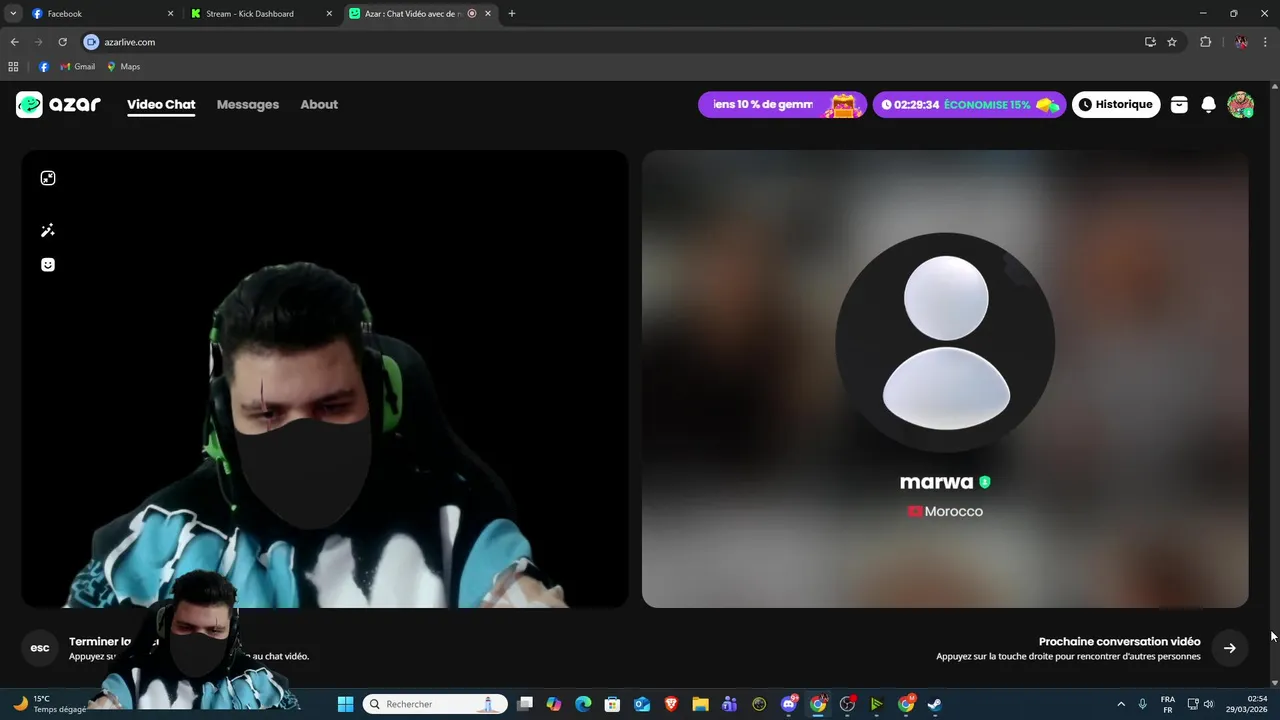
Task: Open Microsoft Teams from the taskbar
Action: point(729,704)
